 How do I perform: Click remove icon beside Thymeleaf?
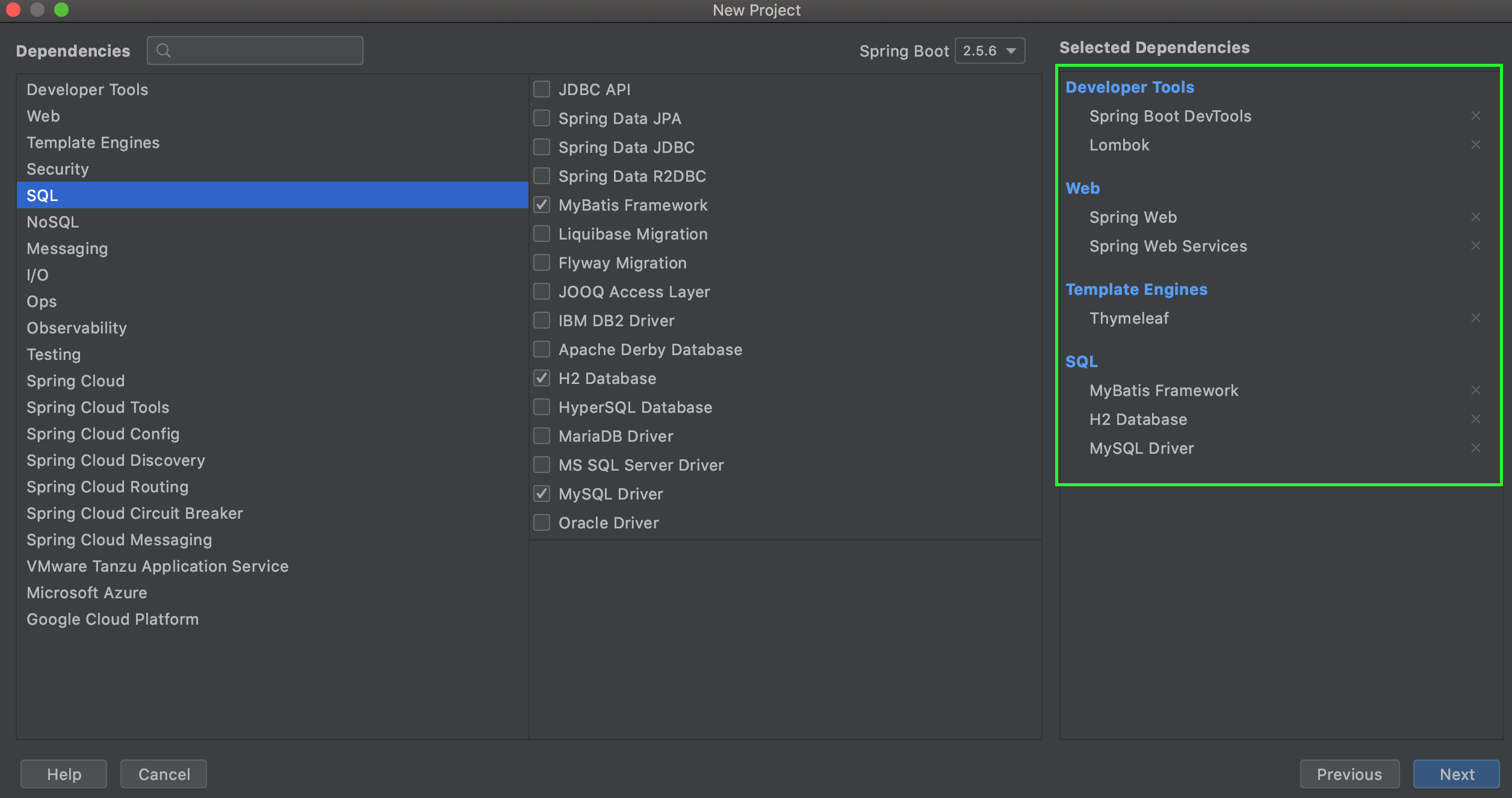pyautogui.click(x=1475, y=318)
